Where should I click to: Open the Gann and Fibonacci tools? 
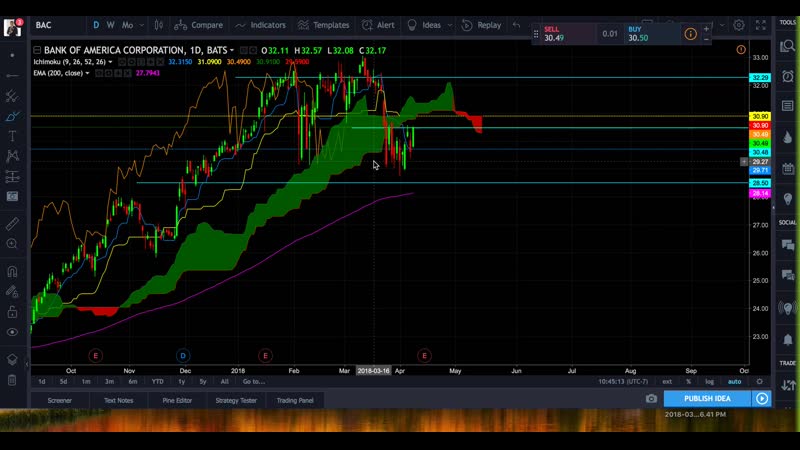point(12,96)
